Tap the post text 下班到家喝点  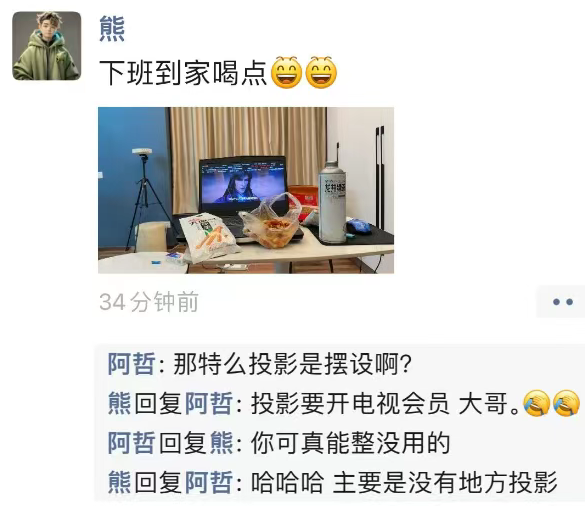click(184, 73)
